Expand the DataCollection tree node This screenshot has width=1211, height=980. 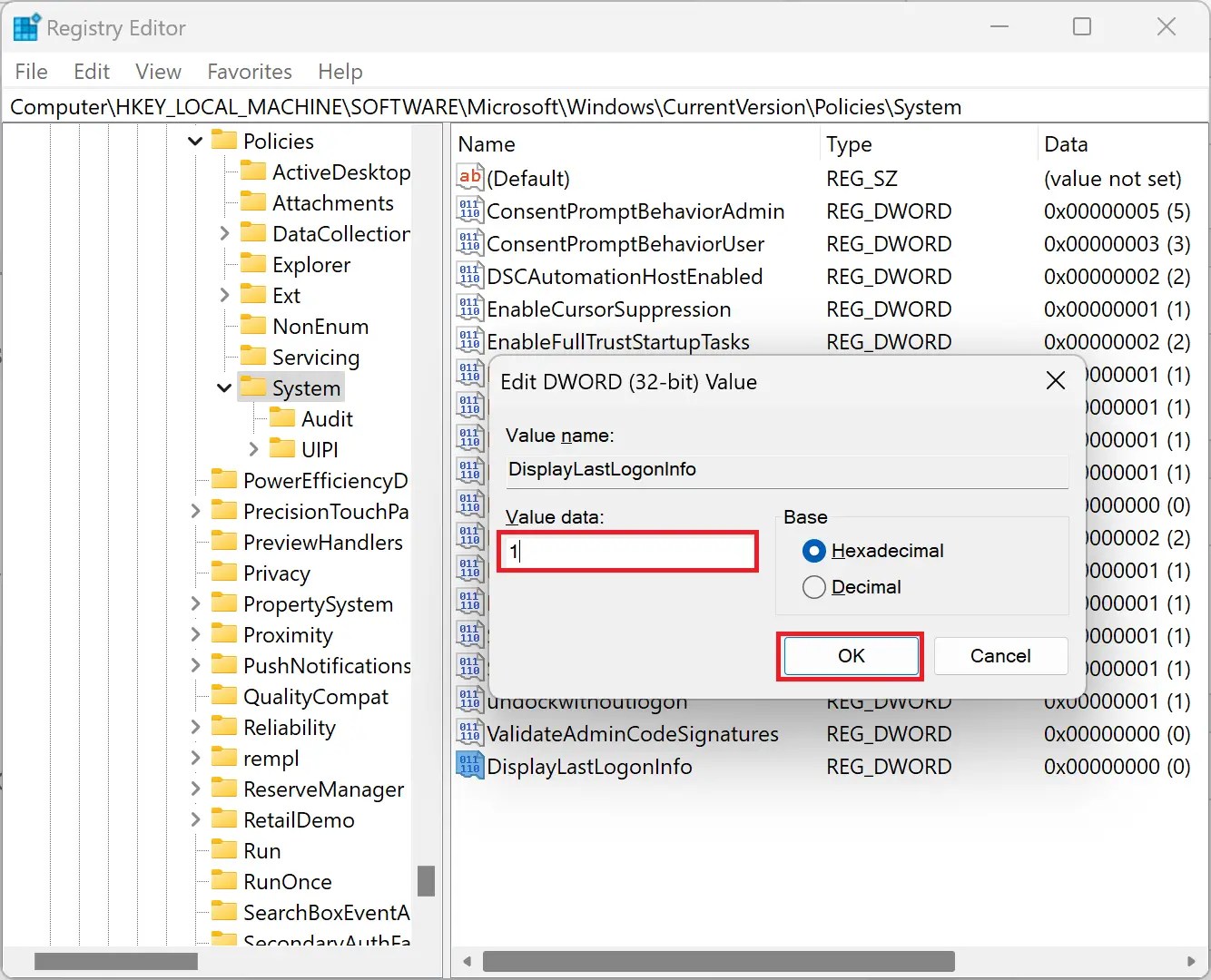coord(224,233)
